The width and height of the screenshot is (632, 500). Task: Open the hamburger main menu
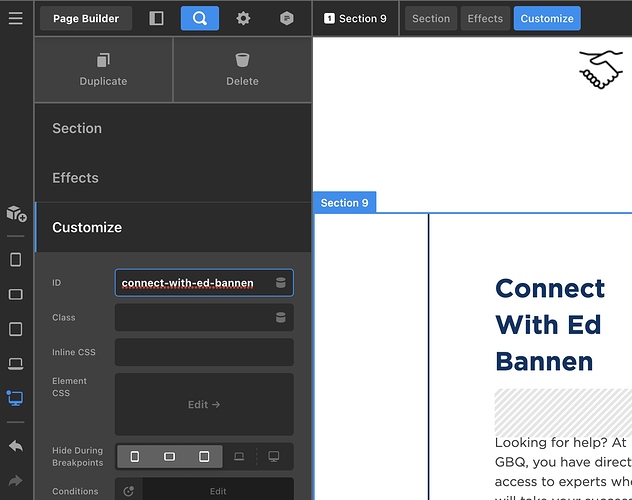click(x=16, y=18)
